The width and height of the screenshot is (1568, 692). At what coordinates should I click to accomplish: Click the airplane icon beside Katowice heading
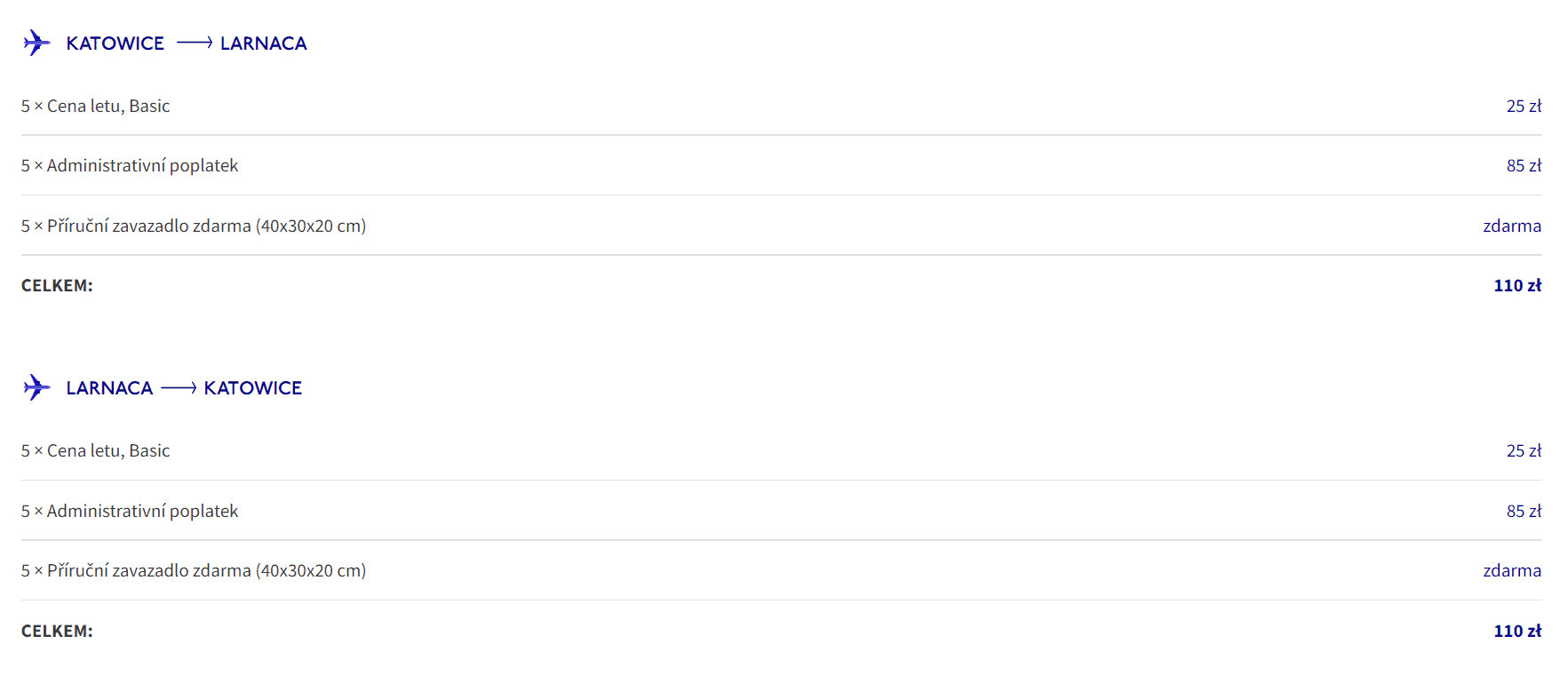pos(36,43)
